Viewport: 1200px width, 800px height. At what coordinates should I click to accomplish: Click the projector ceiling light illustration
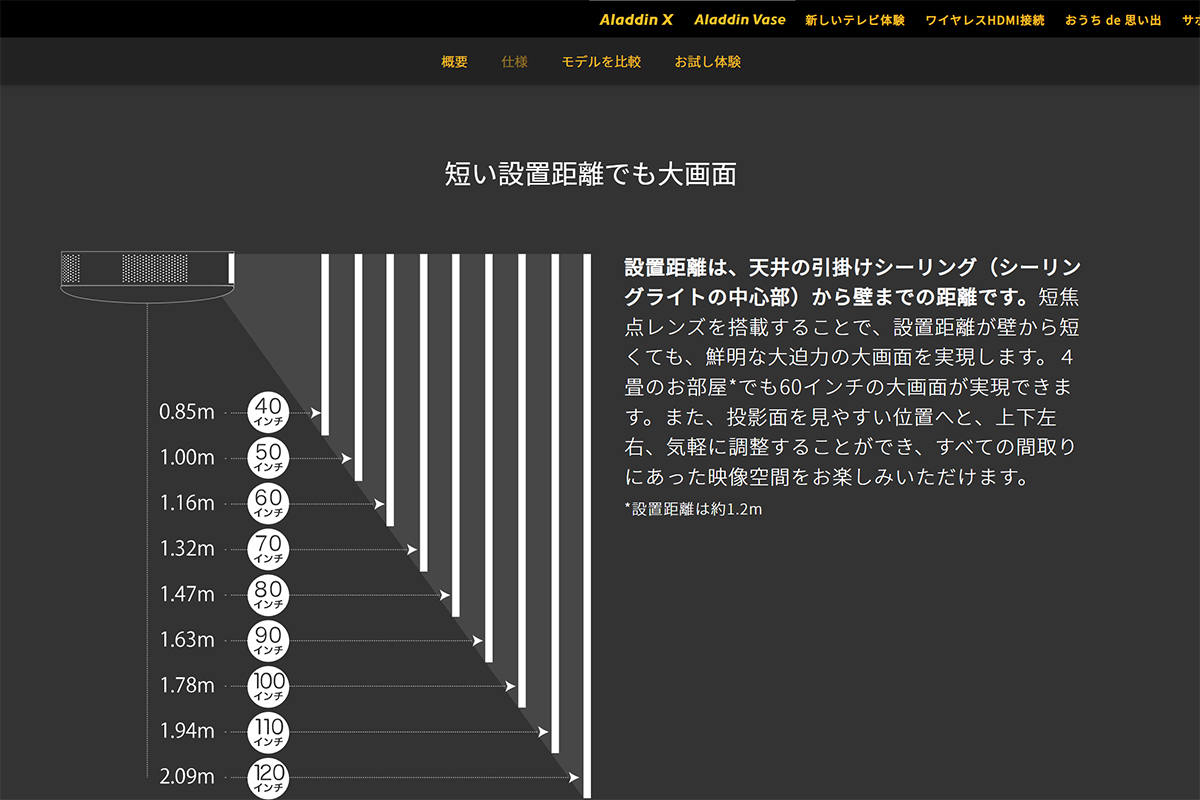click(147, 273)
